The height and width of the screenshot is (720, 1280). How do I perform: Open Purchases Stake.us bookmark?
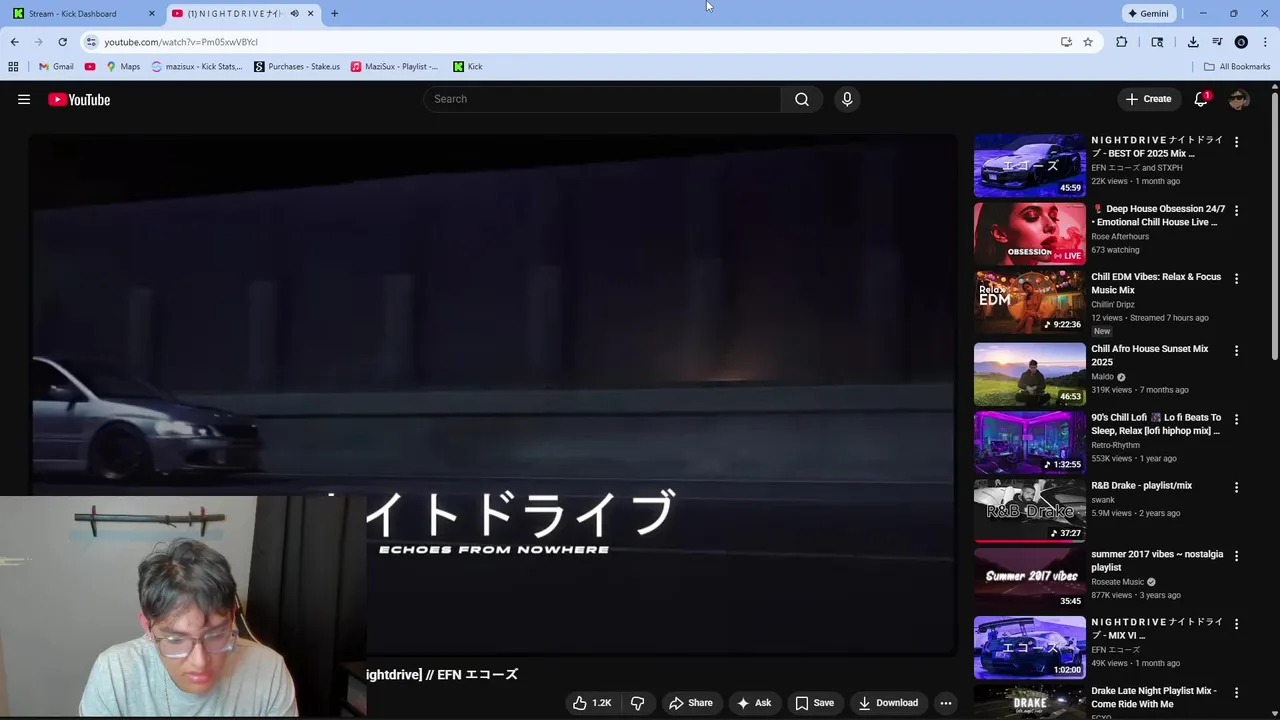[x=297, y=67]
